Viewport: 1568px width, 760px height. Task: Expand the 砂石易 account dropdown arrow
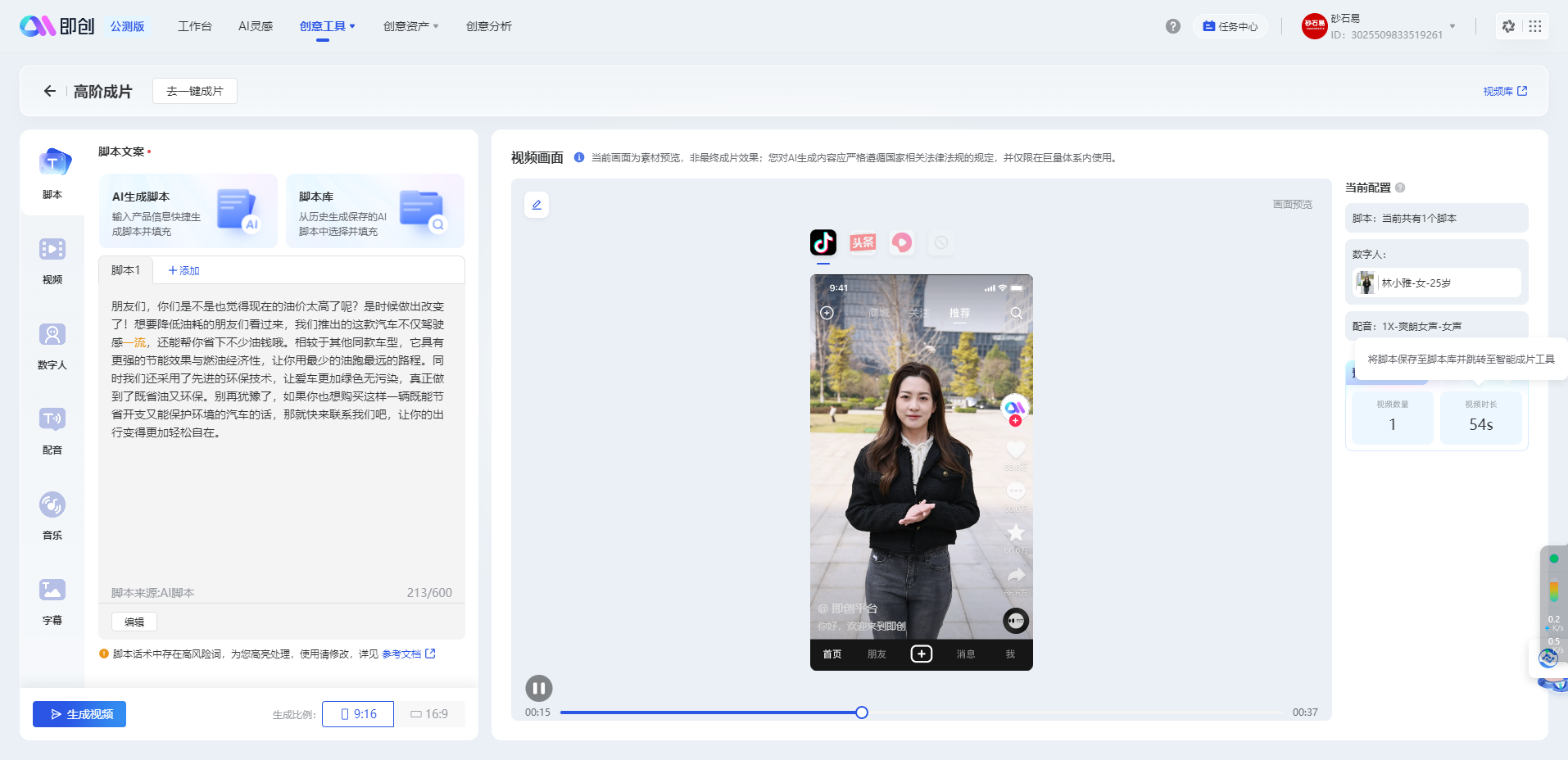click(x=1452, y=25)
